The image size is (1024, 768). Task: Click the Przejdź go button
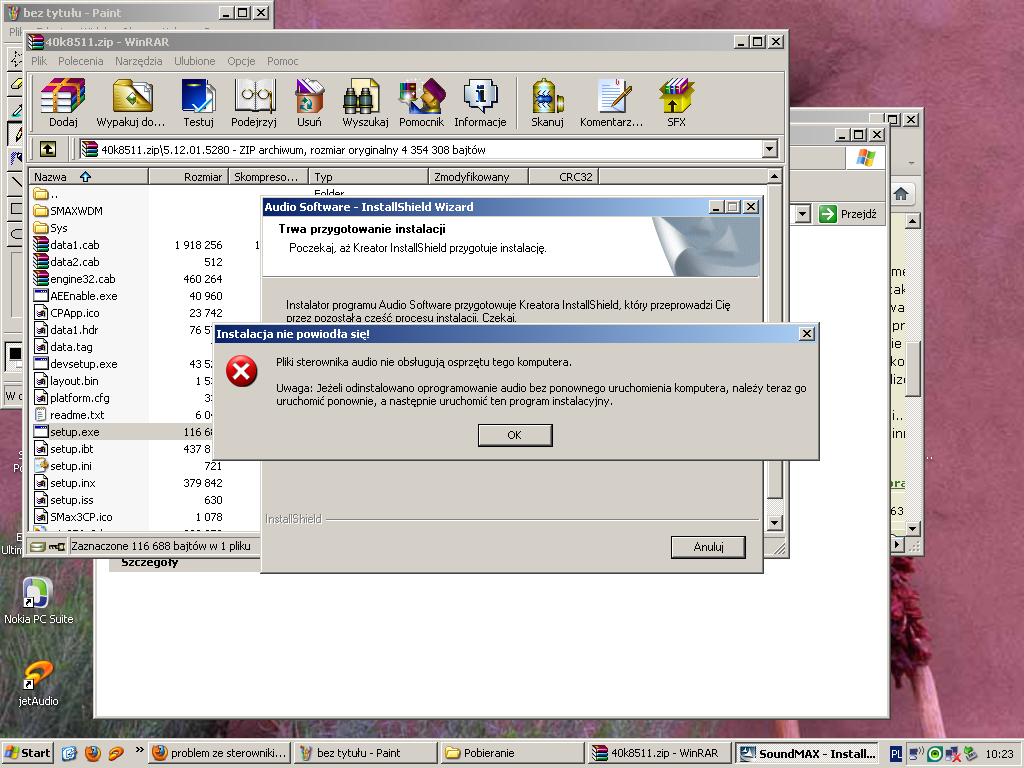[x=848, y=214]
